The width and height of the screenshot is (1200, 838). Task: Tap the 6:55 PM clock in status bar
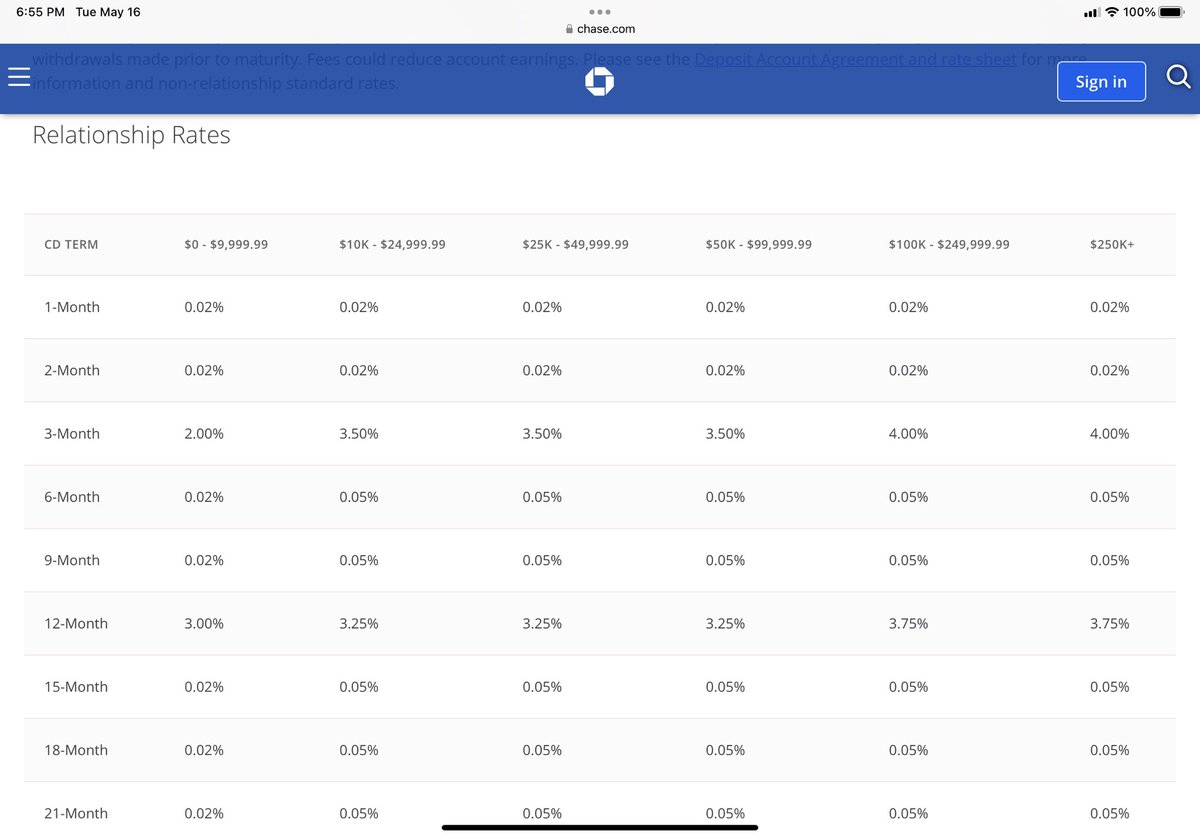(40, 12)
